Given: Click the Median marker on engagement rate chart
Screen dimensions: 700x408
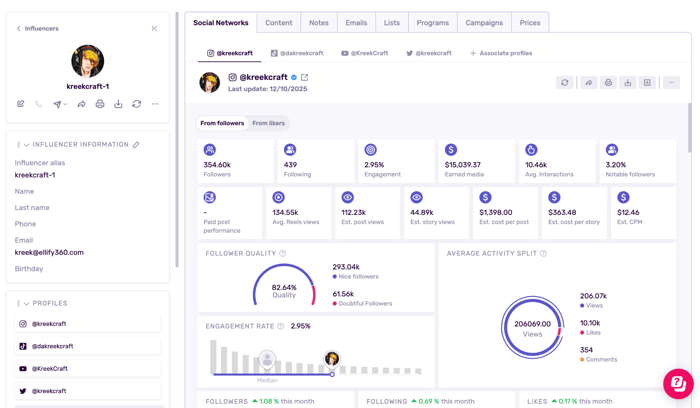Looking at the screenshot, I should tap(267, 360).
